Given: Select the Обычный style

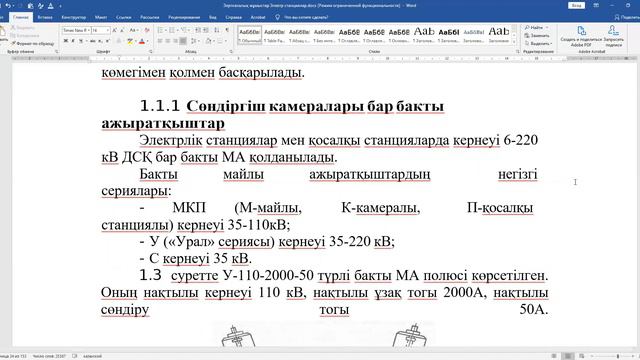Looking at the screenshot, I should click(249, 35).
